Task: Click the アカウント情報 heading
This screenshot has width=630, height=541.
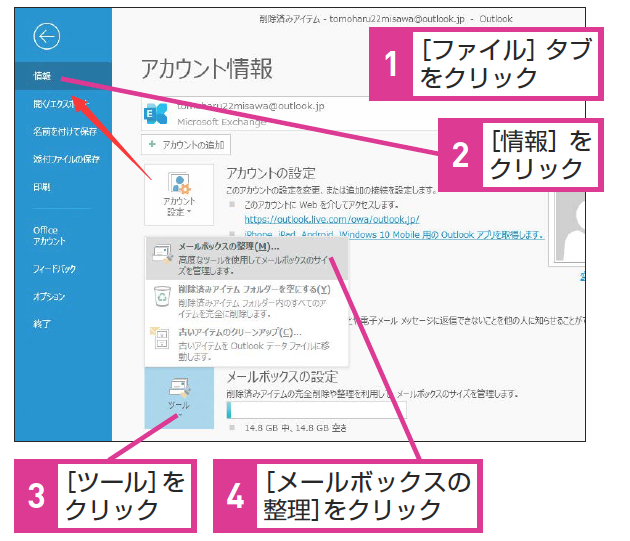Action: pos(207,69)
